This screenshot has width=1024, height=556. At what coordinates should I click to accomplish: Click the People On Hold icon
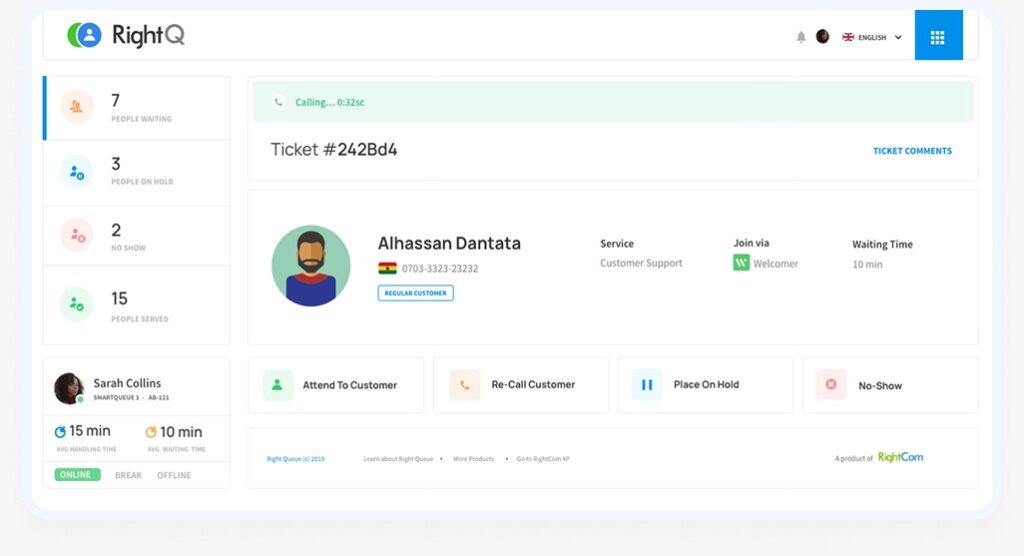pos(77,172)
